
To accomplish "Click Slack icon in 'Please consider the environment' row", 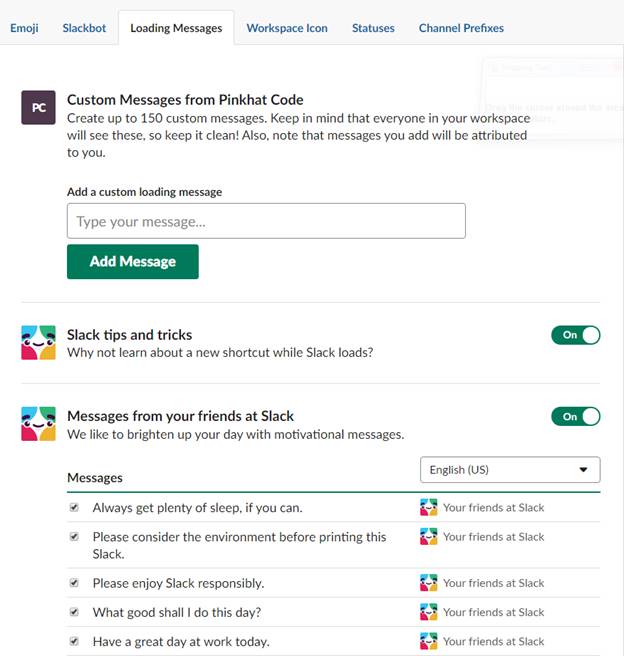I will click(x=429, y=537).
